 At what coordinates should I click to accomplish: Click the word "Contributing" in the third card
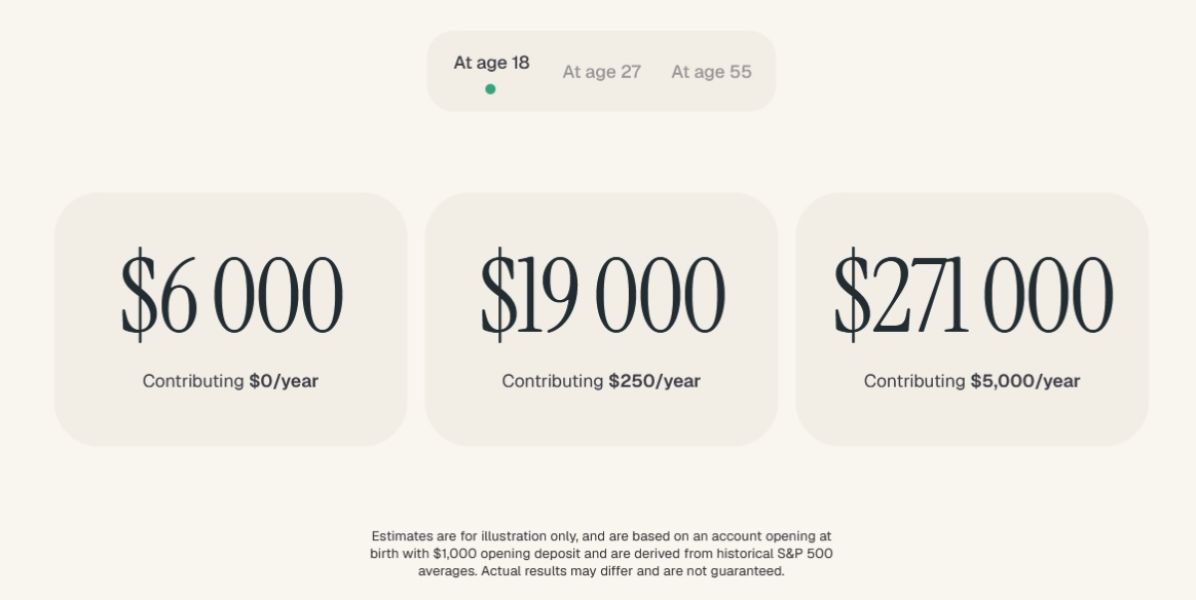(915, 381)
